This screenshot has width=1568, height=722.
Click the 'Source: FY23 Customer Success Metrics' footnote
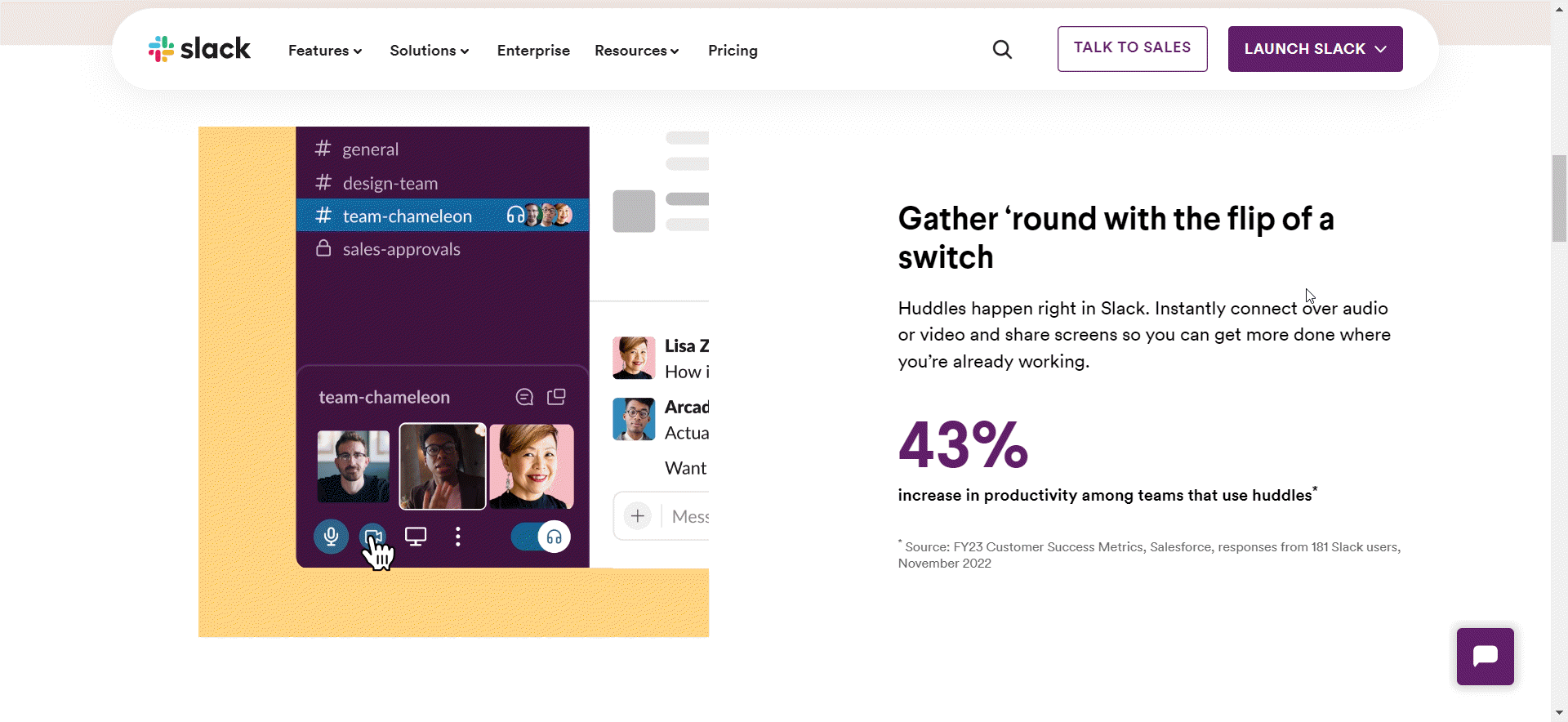pos(1150,555)
